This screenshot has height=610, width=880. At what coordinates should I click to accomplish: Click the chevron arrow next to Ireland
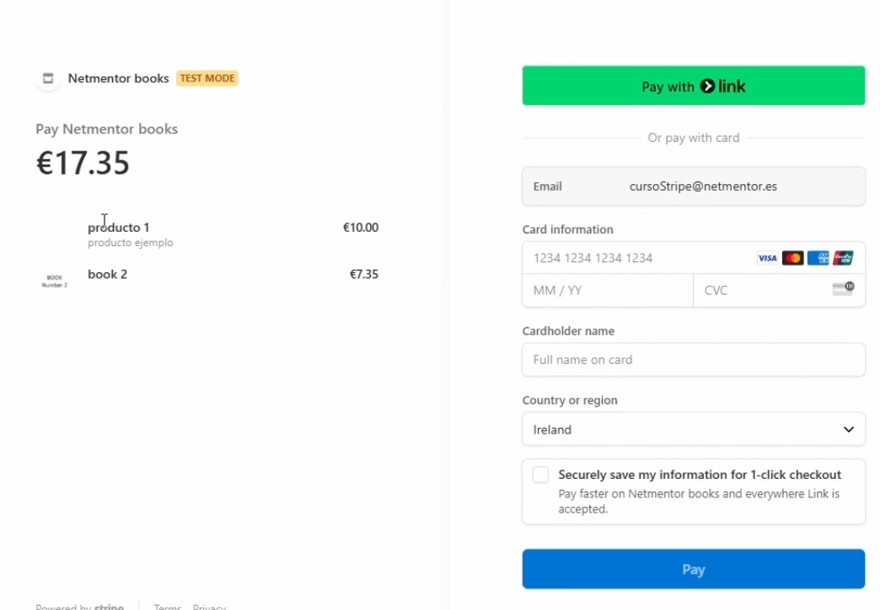coord(848,429)
